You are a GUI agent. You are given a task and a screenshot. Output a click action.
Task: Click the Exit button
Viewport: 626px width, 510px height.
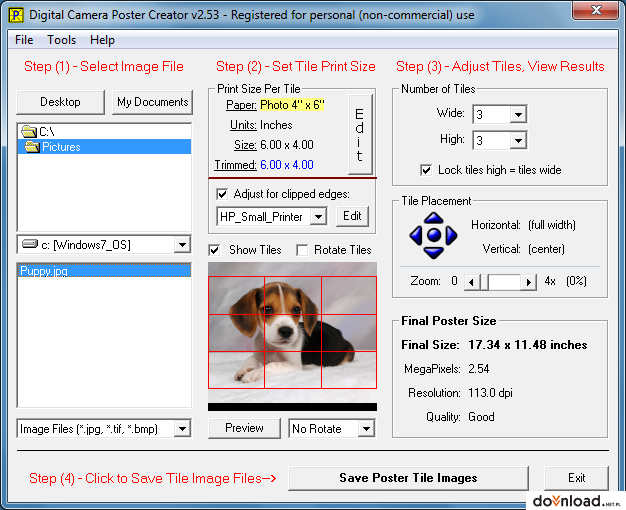pyautogui.click(x=576, y=478)
